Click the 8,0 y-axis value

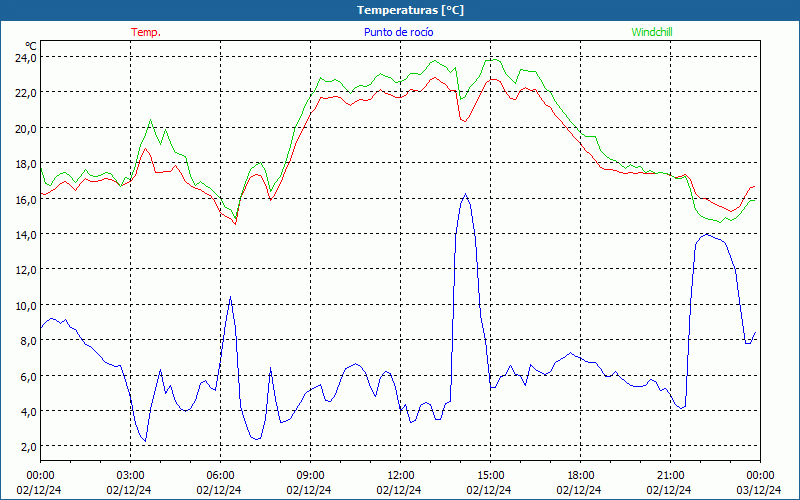tap(29, 341)
